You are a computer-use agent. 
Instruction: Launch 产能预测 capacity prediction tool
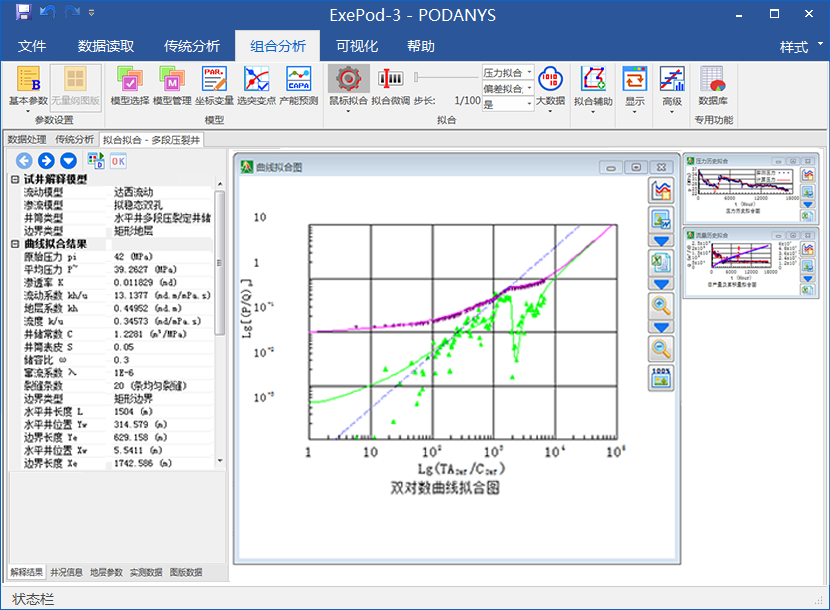click(x=298, y=85)
